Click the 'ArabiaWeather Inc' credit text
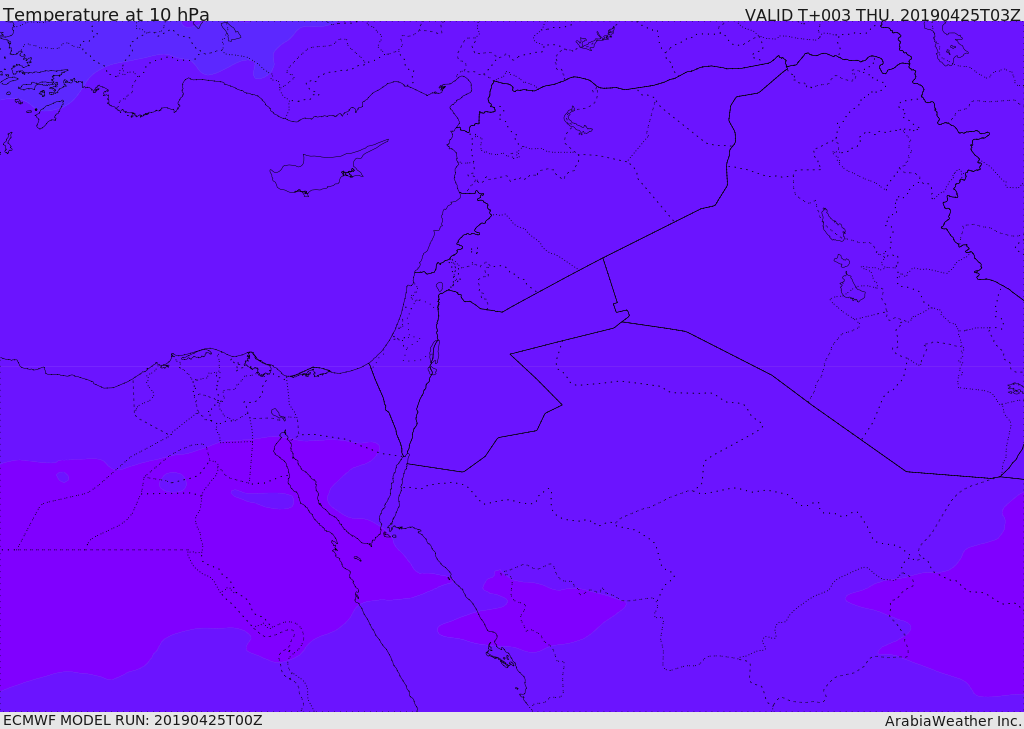The width and height of the screenshot is (1024, 729). [x=953, y=721]
